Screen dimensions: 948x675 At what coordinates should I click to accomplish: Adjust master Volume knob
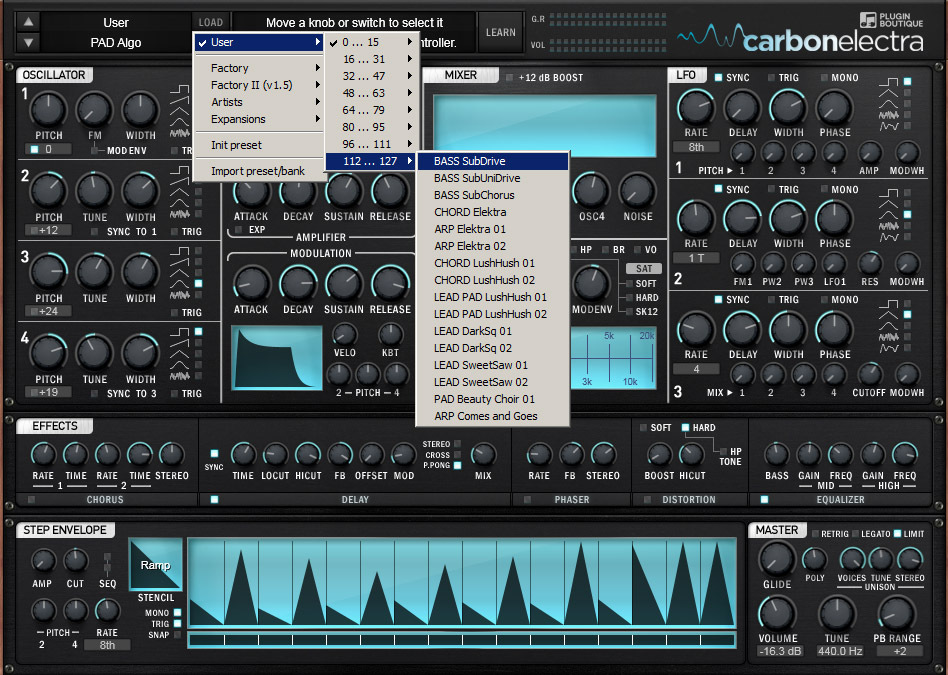click(777, 613)
